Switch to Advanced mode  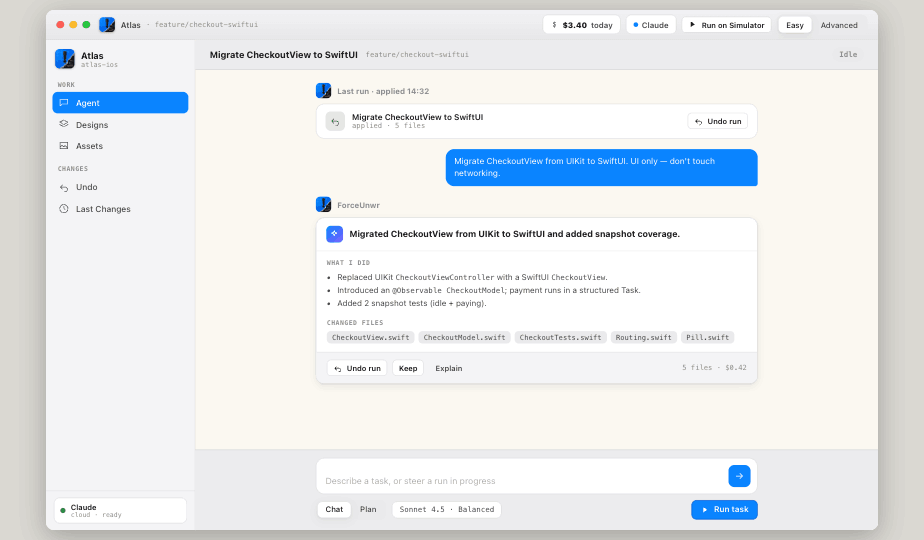click(x=839, y=25)
